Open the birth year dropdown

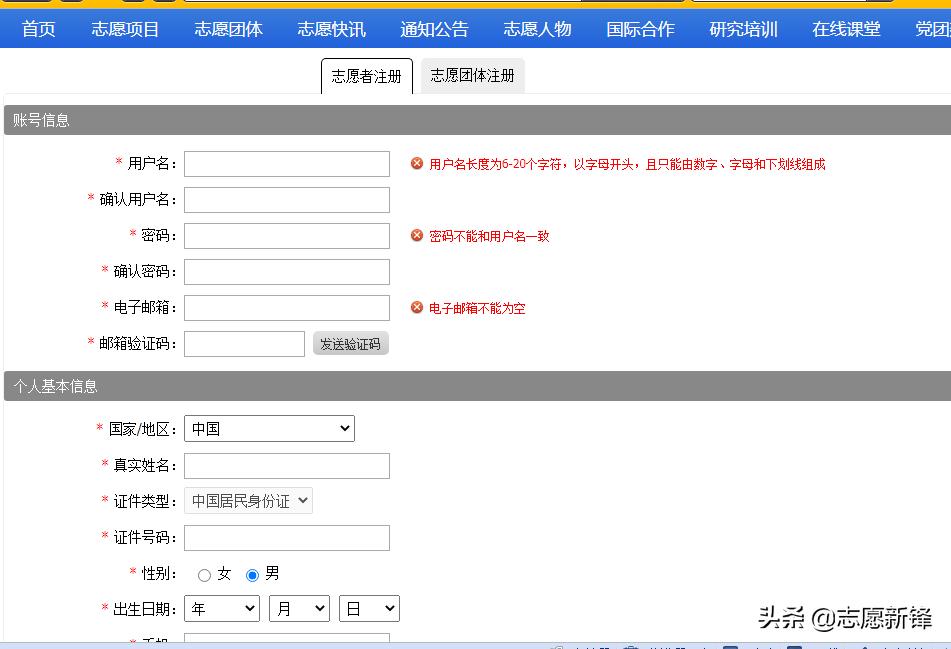point(221,608)
